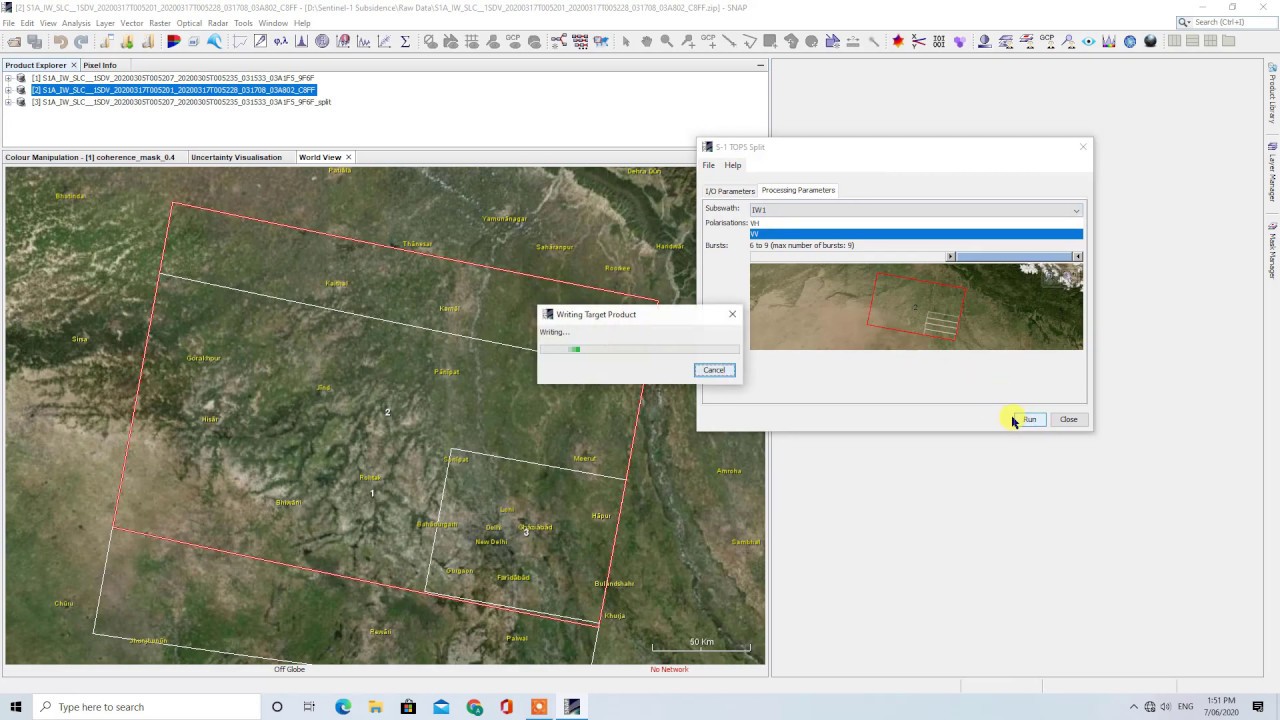Expand product [1] tree node

pyautogui.click(x=8, y=78)
